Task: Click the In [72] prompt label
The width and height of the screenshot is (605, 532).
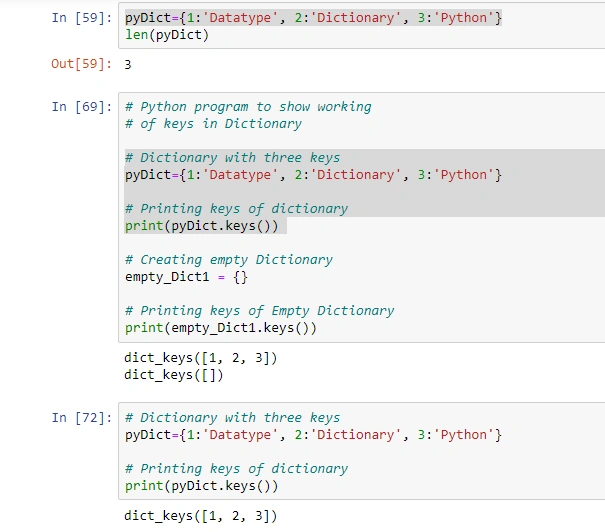Action: [82, 418]
